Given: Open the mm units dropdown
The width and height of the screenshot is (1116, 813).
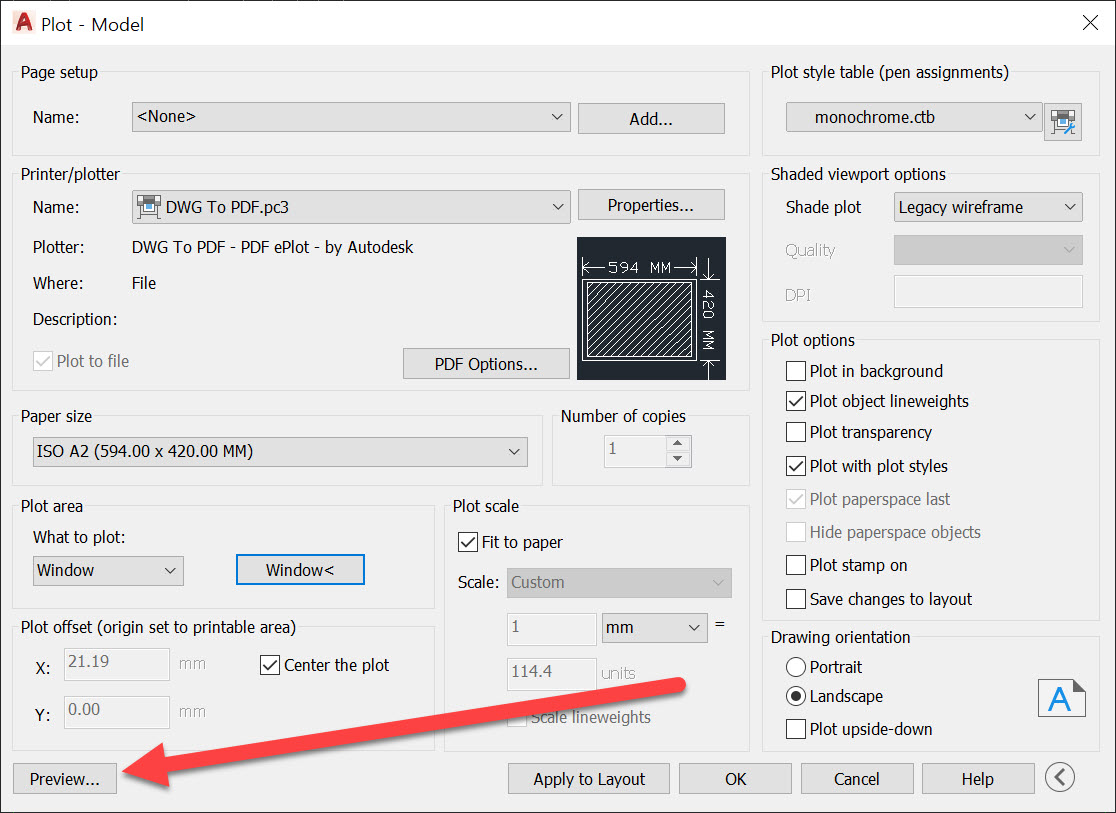Looking at the screenshot, I should tap(655, 628).
